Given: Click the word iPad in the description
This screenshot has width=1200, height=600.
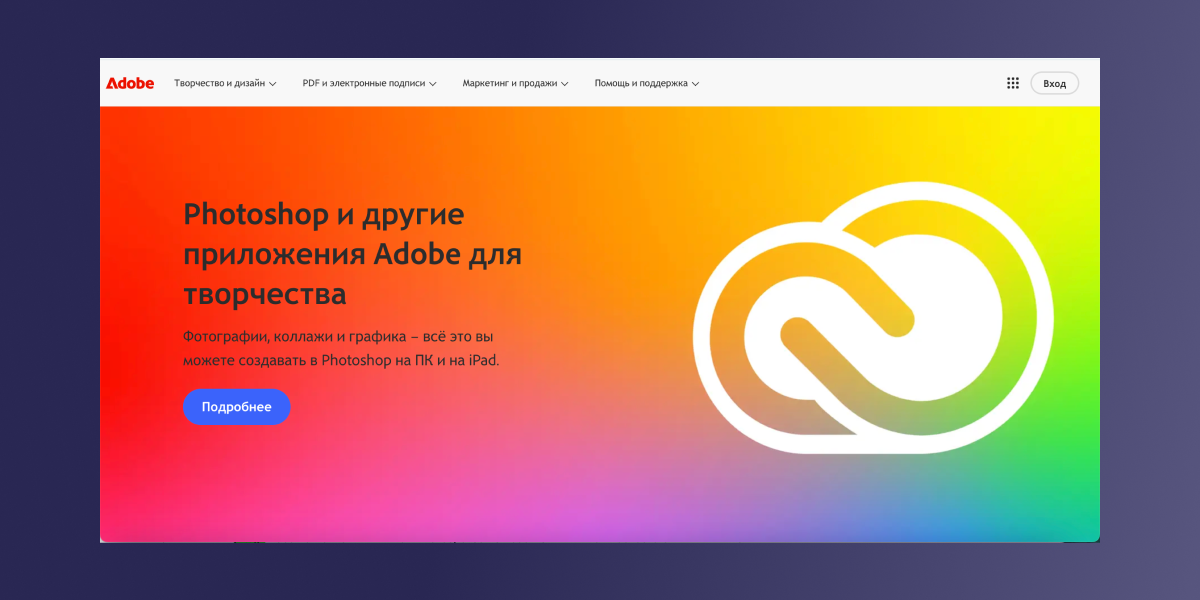Looking at the screenshot, I should 481,360.
